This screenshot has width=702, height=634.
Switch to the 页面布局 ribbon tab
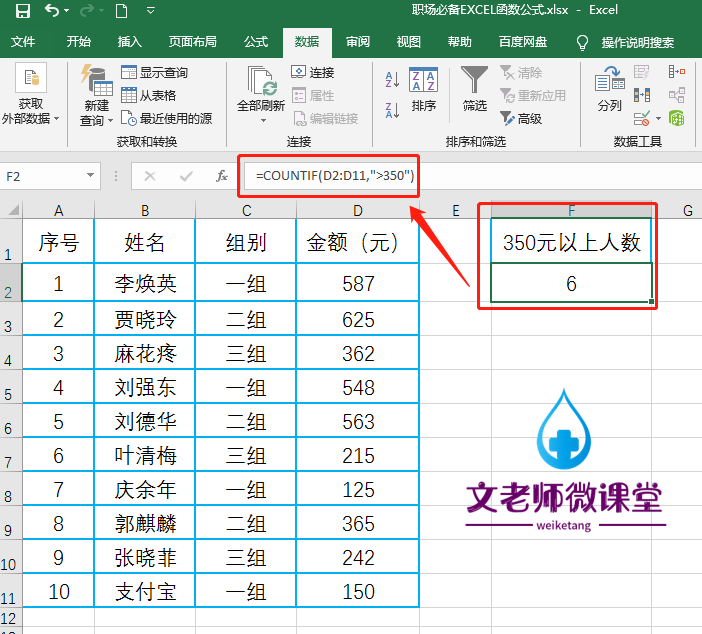[193, 42]
